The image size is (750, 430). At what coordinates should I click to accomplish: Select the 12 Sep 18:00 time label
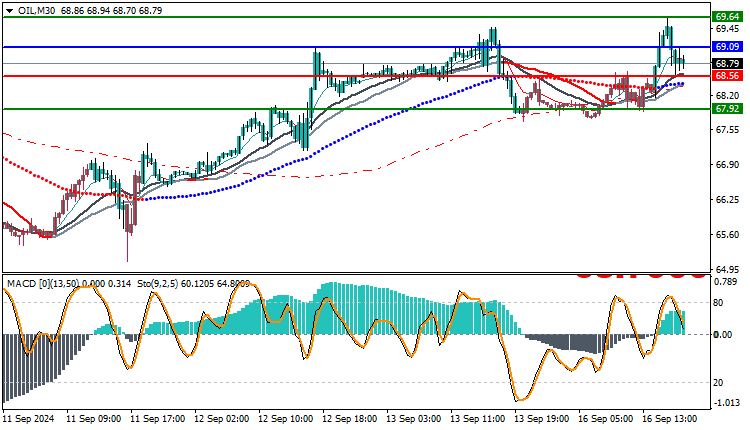tap(350, 419)
